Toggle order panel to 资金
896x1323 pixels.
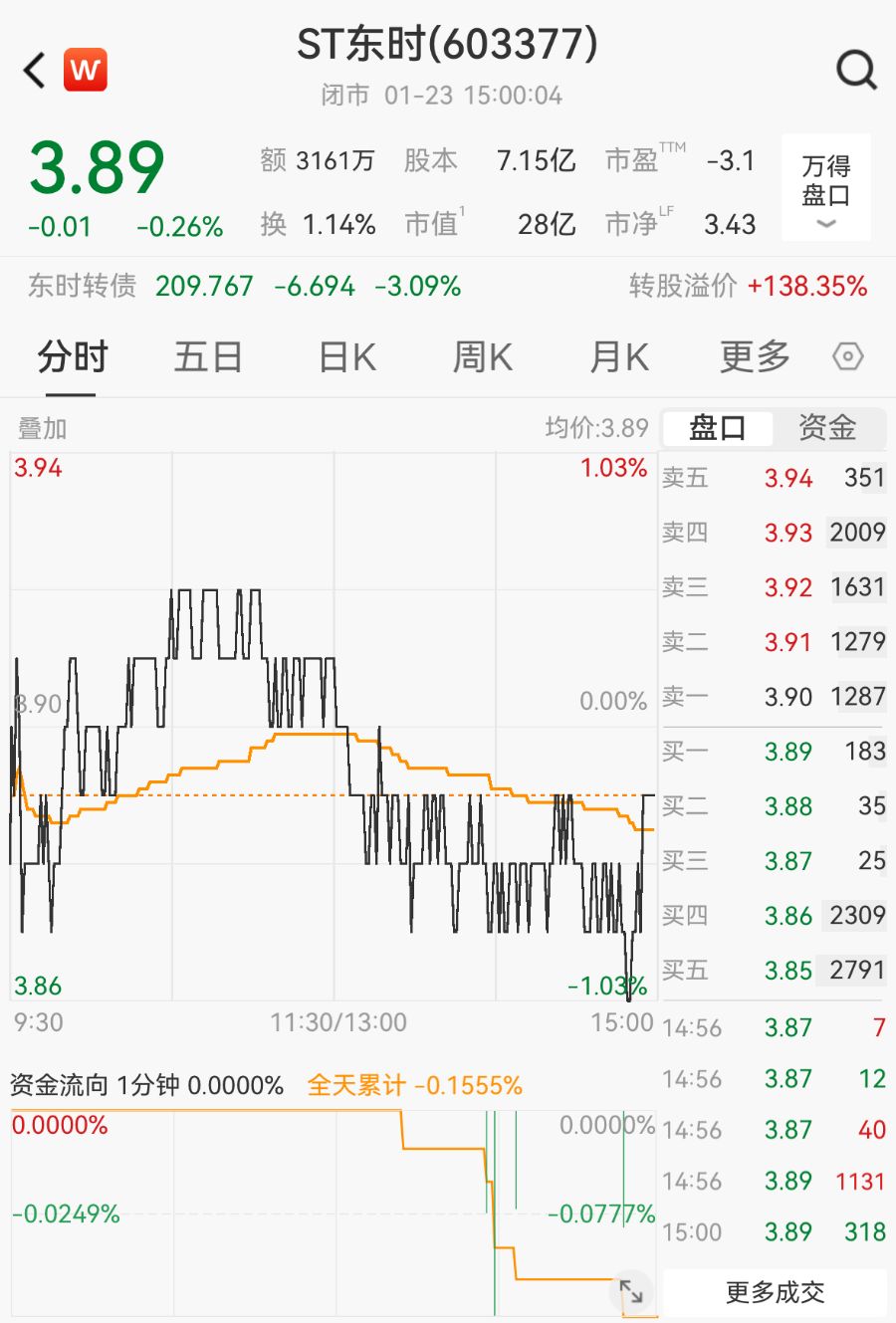(x=827, y=428)
